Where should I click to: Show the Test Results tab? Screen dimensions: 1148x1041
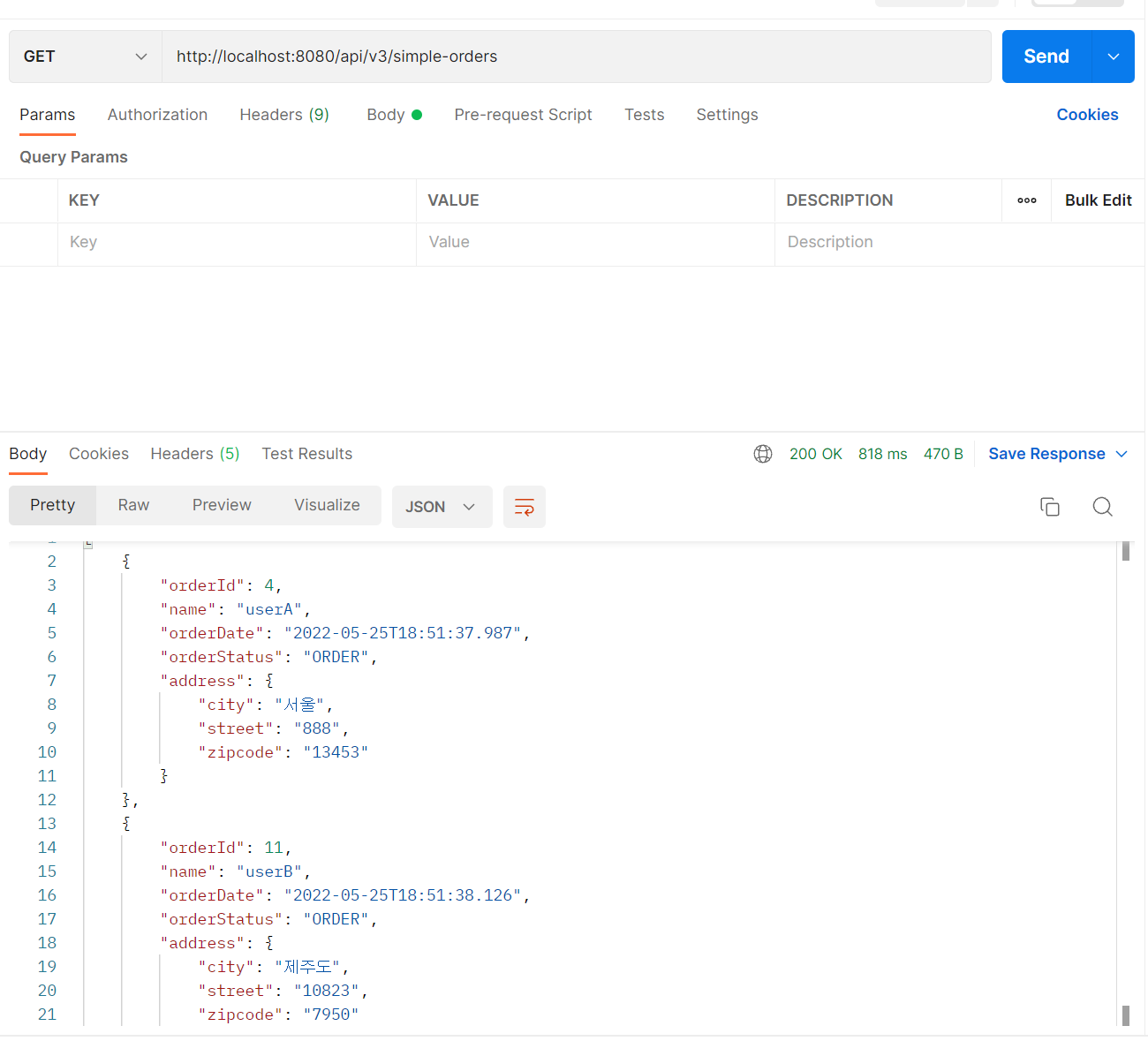(306, 454)
